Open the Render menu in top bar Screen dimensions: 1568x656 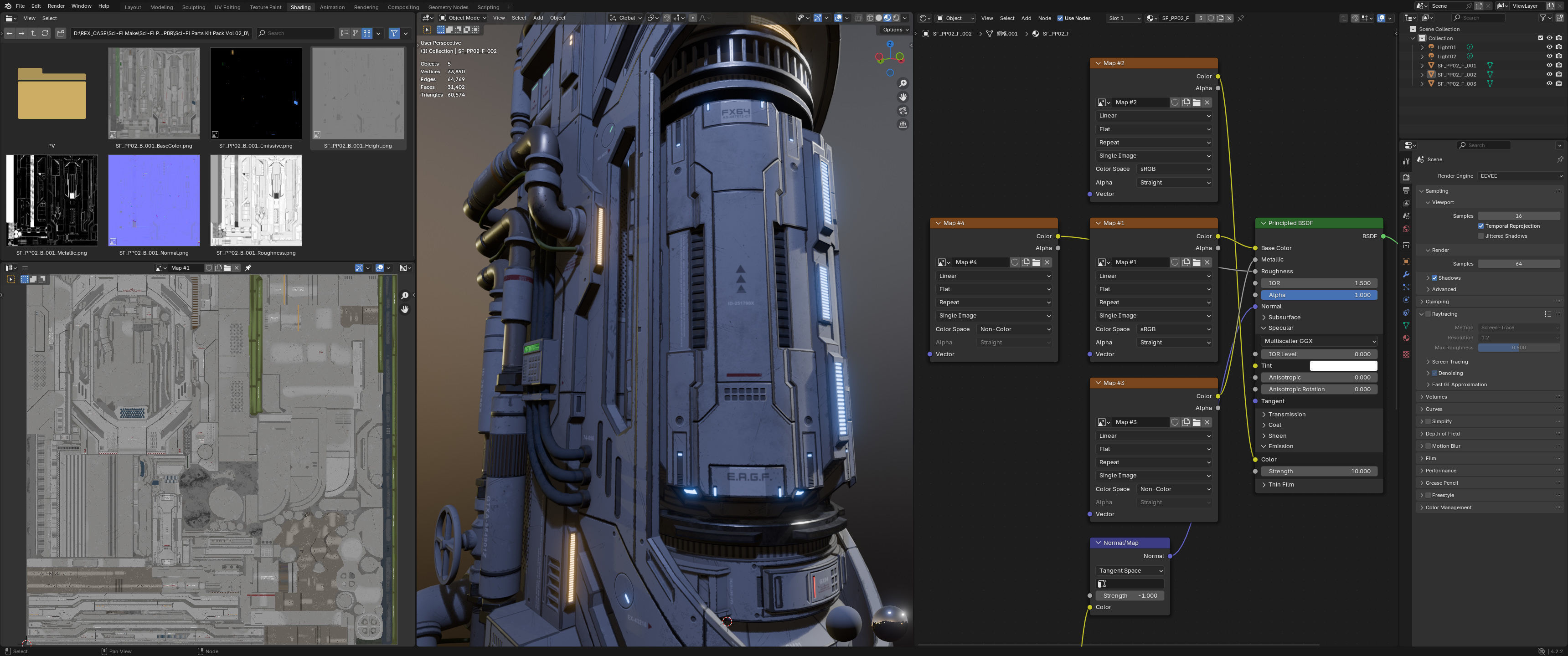pos(56,6)
